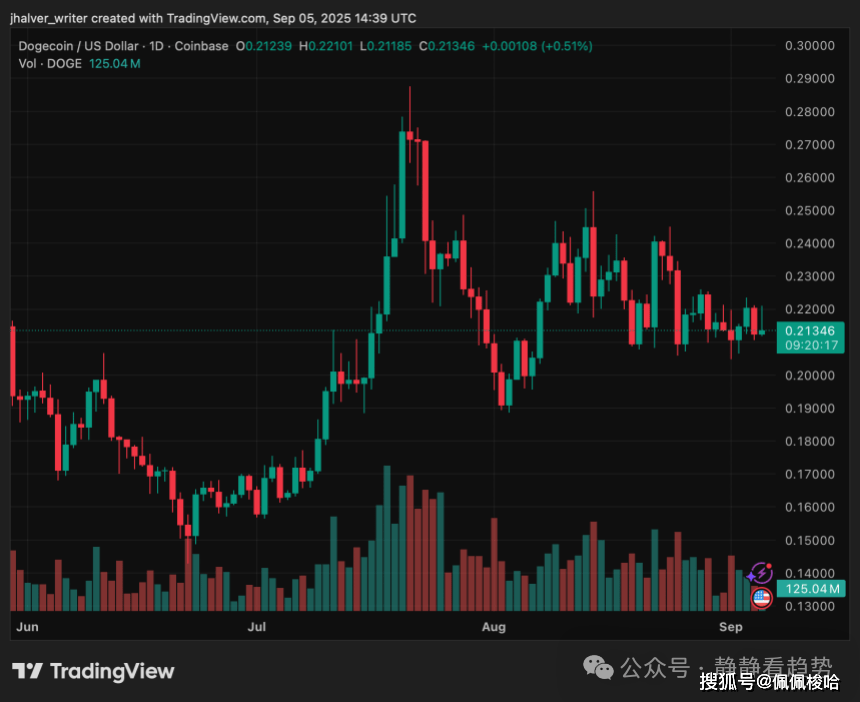Image resolution: width=860 pixels, height=702 pixels.
Task: Open symbol search via Dogecoin / US Dollar
Action: click(80, 45)
